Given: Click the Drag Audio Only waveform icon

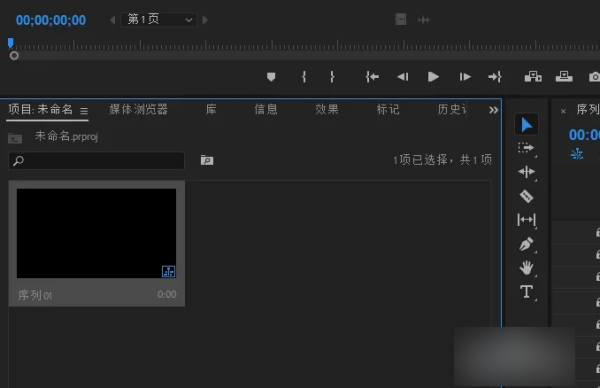Looking at the screenshot, I should point(424,20).
